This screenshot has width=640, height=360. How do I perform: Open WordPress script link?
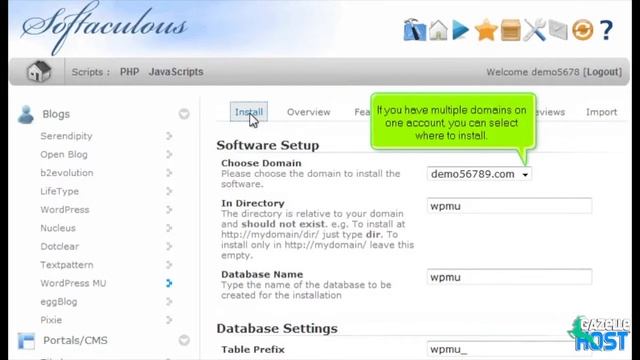[64, 210]
